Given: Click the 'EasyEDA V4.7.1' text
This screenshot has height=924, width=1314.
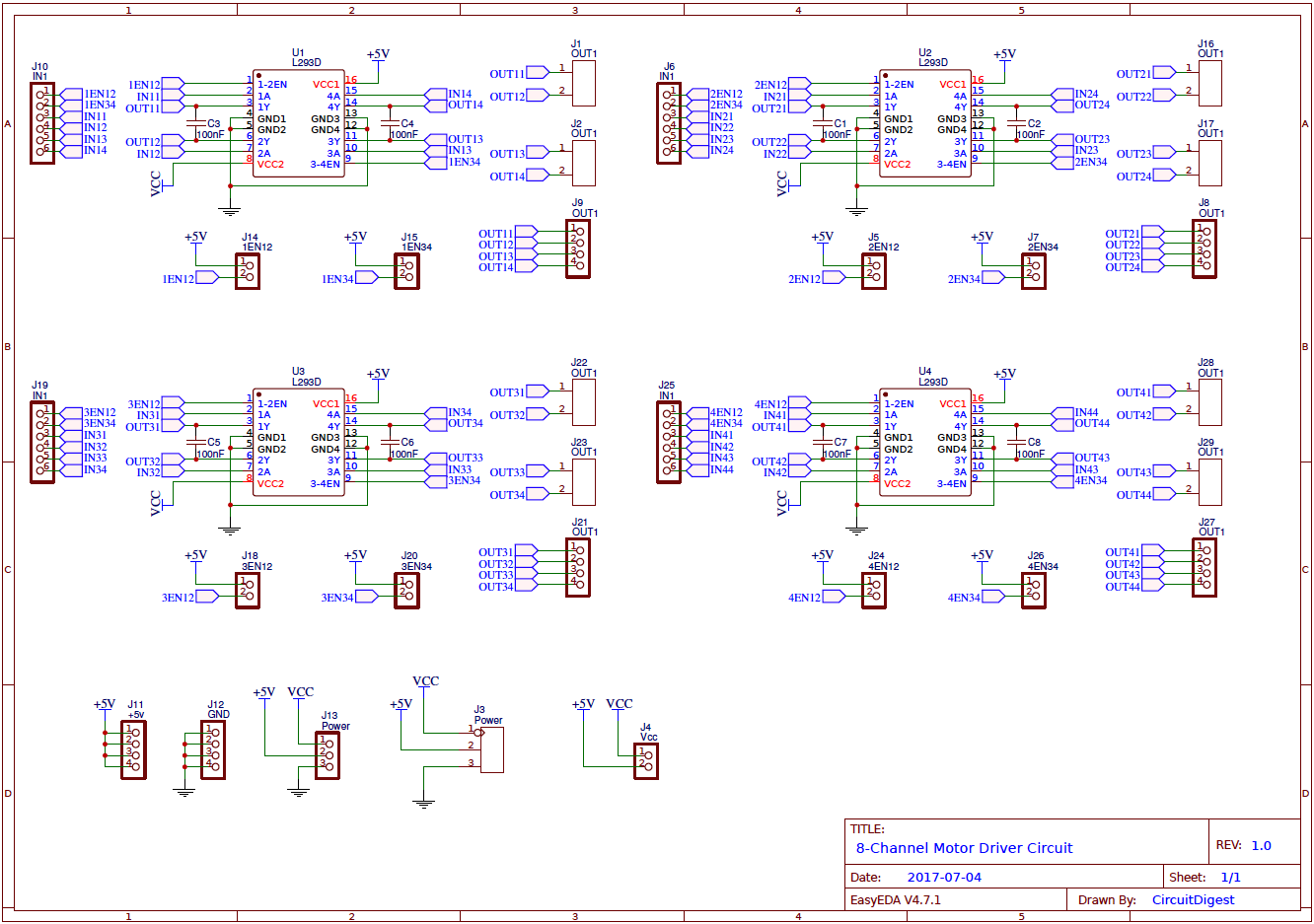Looking at the screenshot, I should 896,900.
